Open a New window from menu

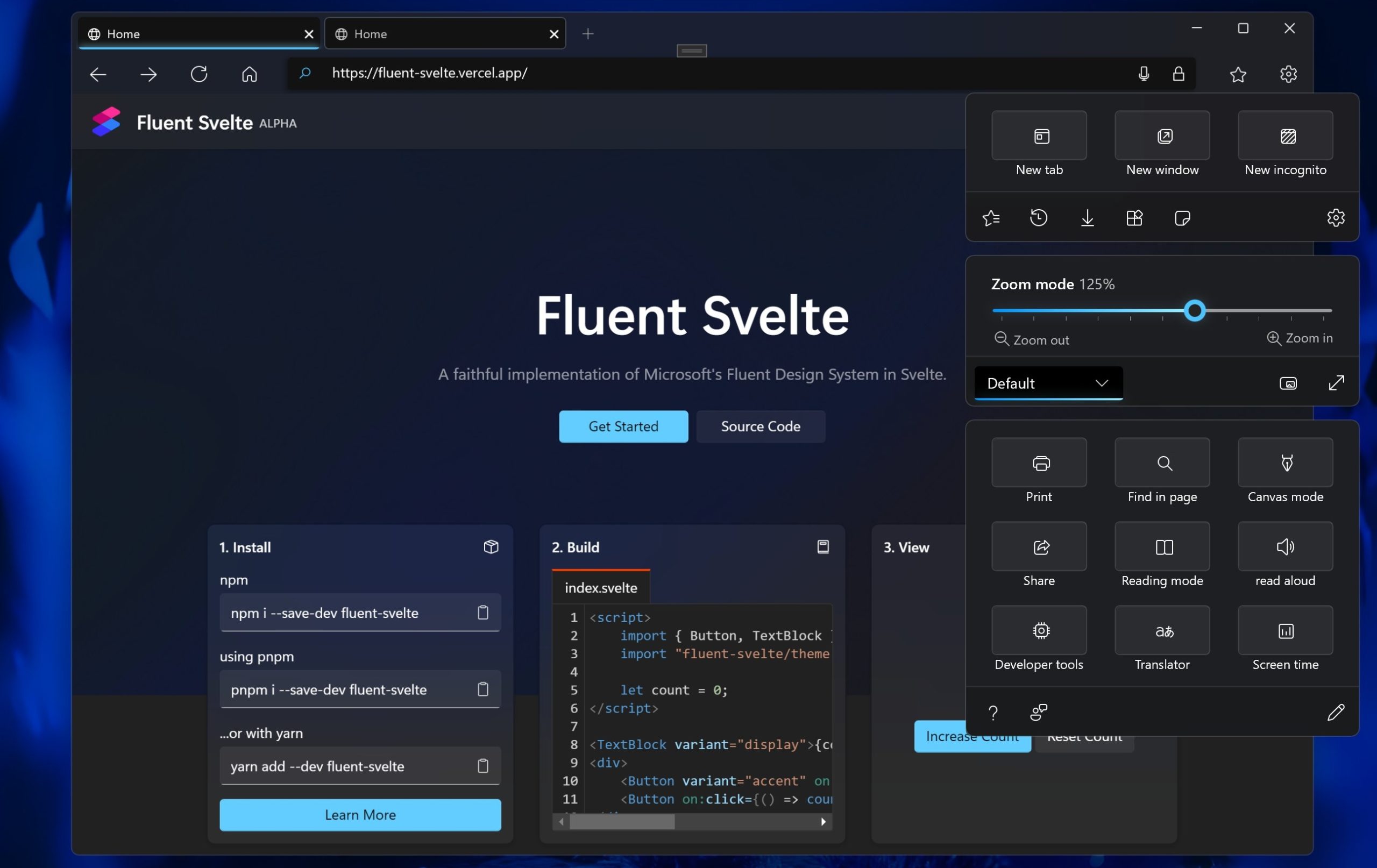(1162, 136)
